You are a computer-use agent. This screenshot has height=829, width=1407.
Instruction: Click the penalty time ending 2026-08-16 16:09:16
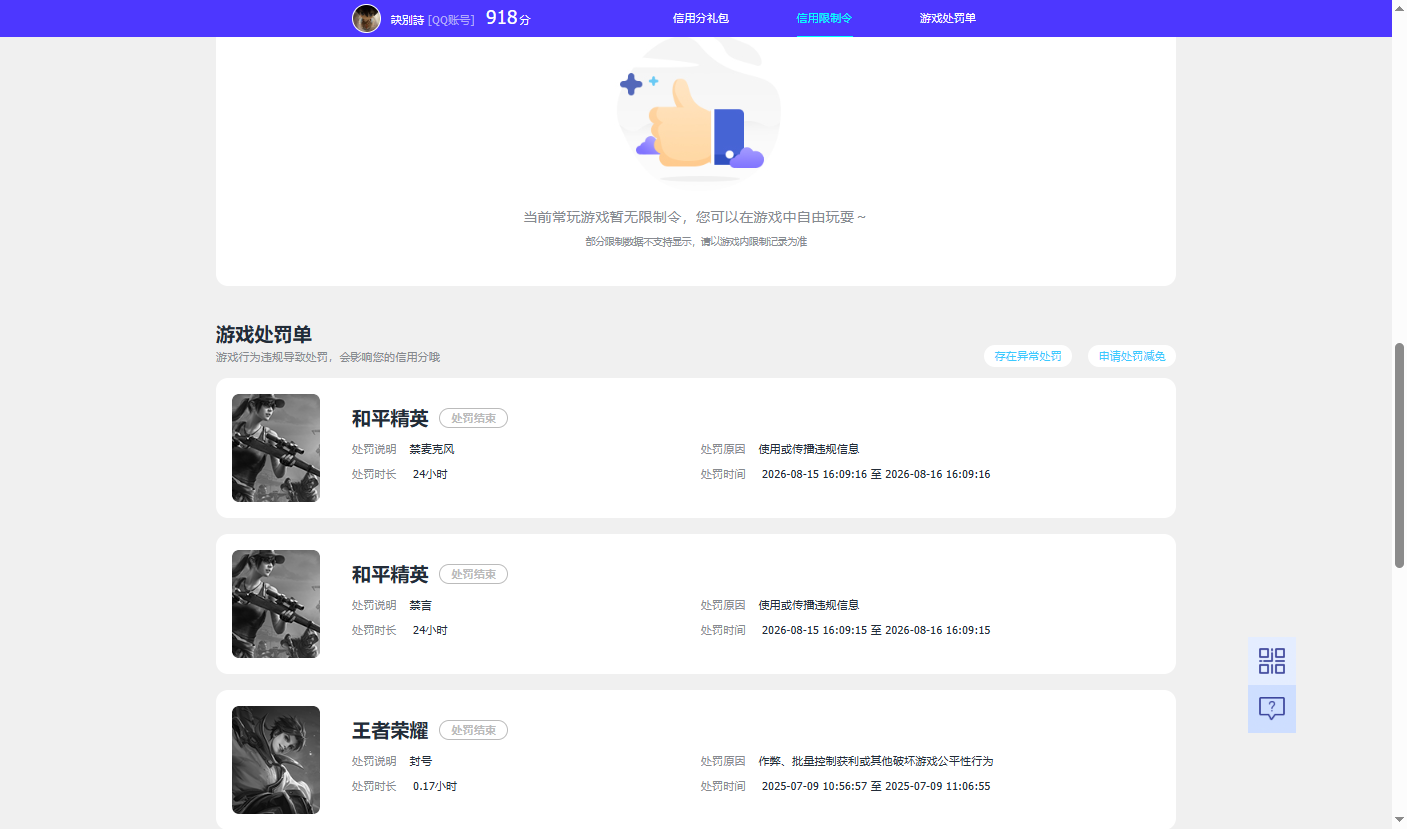pos(876,474)
